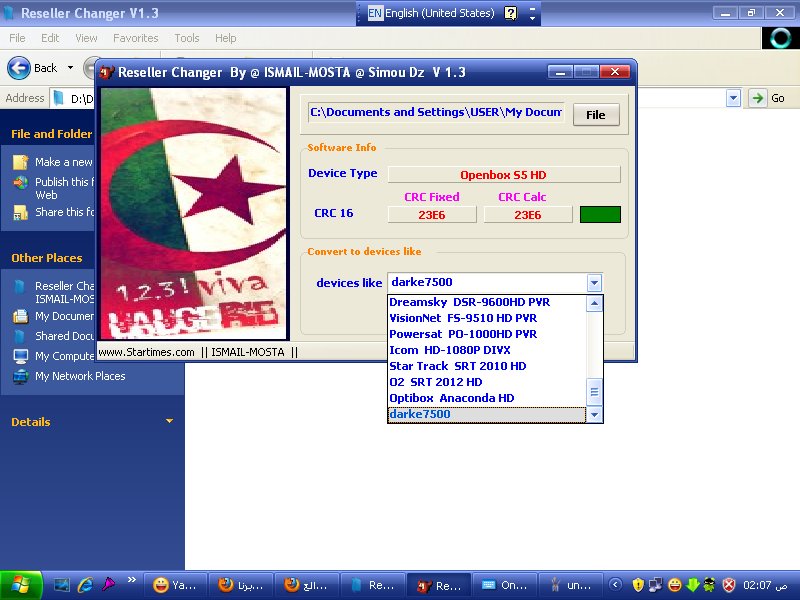The width and height of the screenshot is (800, 600).
Task: Expand quick launch overflow chevron
Action: (x=132, y=580)
